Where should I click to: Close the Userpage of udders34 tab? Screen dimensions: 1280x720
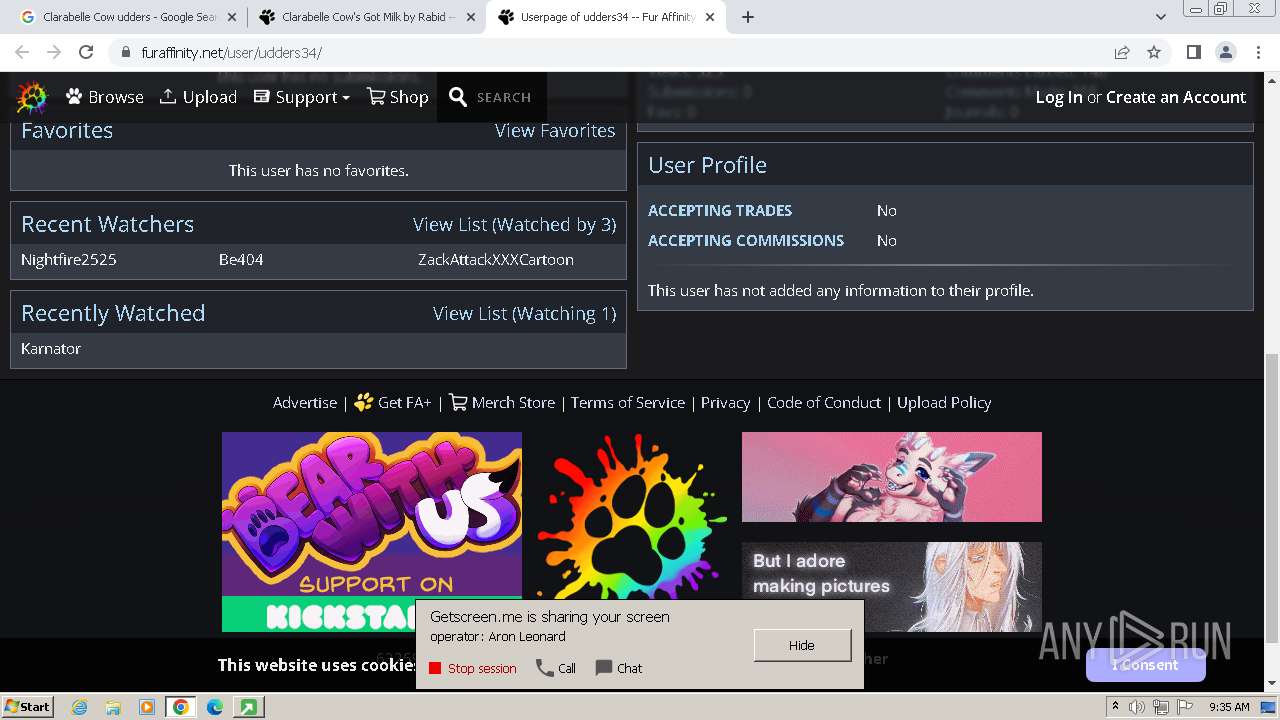coord(709,17)
